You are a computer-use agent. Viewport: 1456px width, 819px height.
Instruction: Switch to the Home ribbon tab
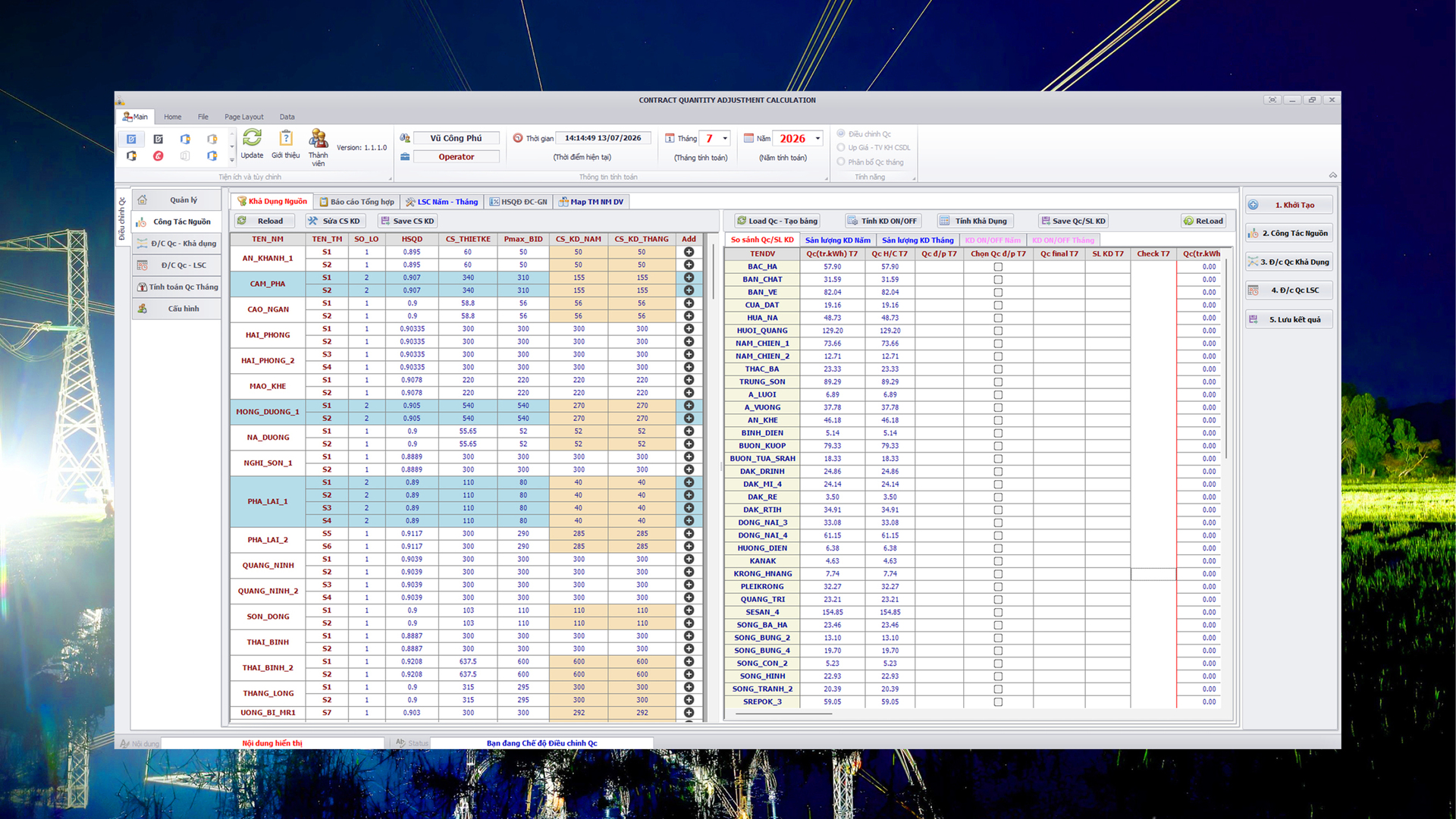point(172,117)
